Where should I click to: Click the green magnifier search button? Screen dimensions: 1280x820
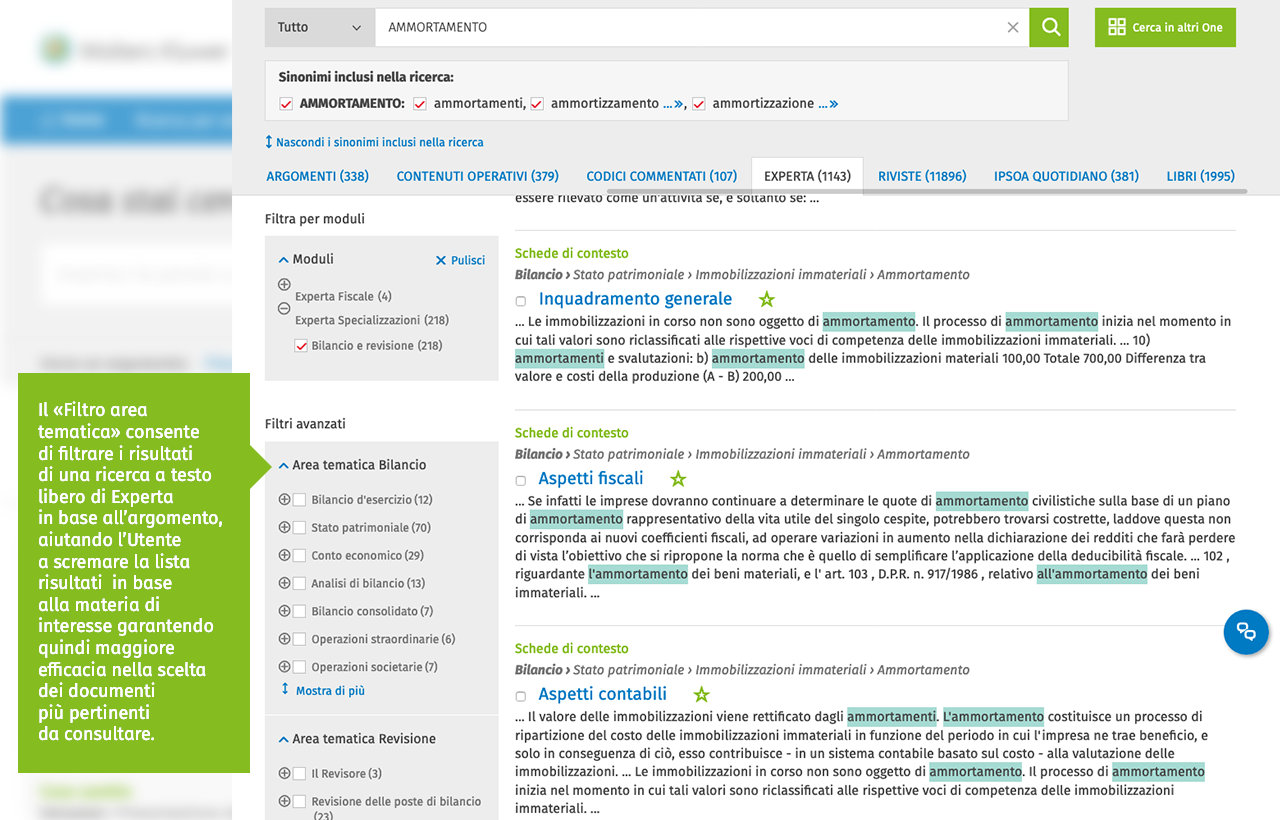[x=1049, y=28]
